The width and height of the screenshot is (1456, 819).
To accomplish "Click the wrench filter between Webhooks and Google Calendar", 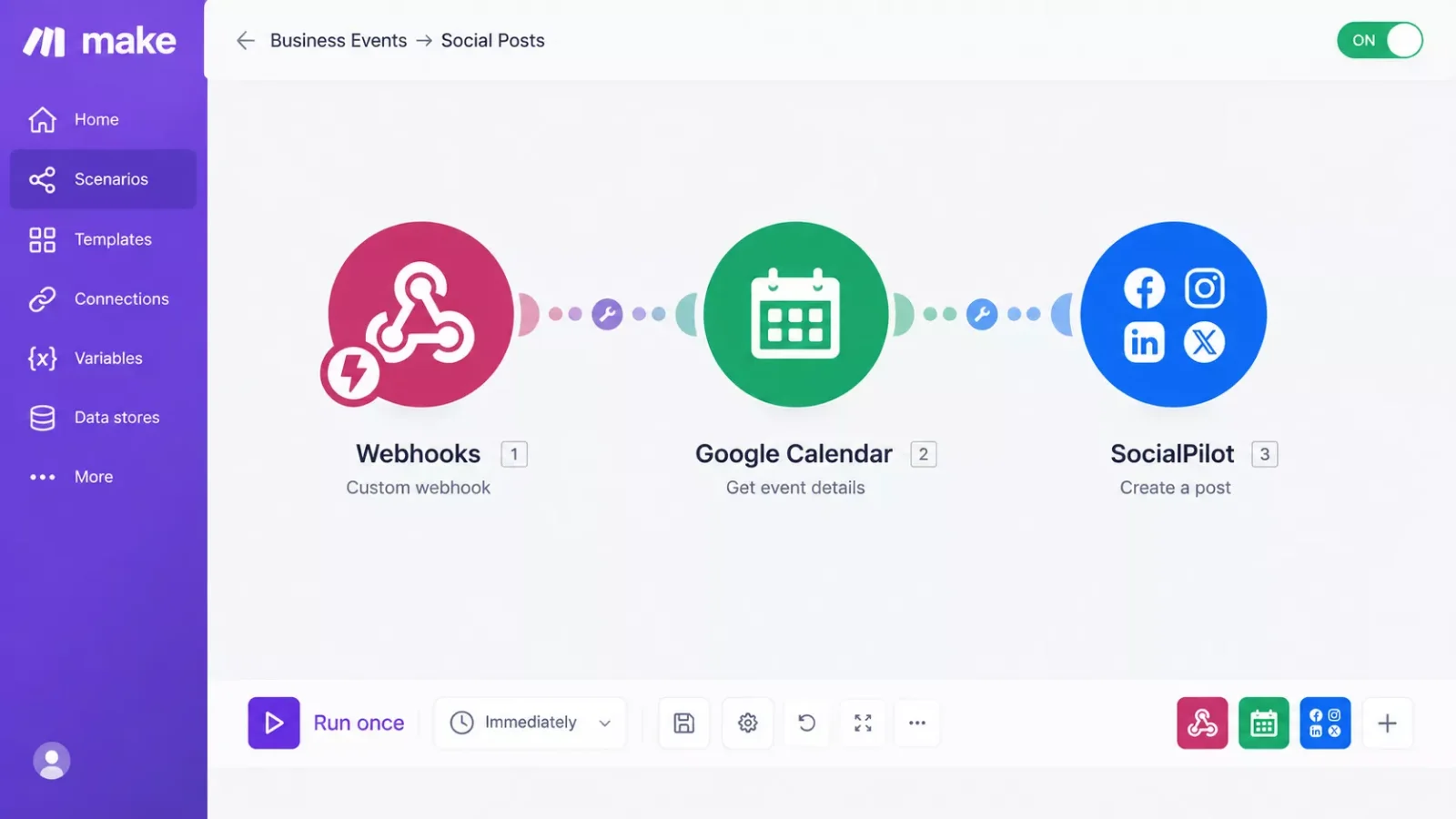I will click(607, 314).
